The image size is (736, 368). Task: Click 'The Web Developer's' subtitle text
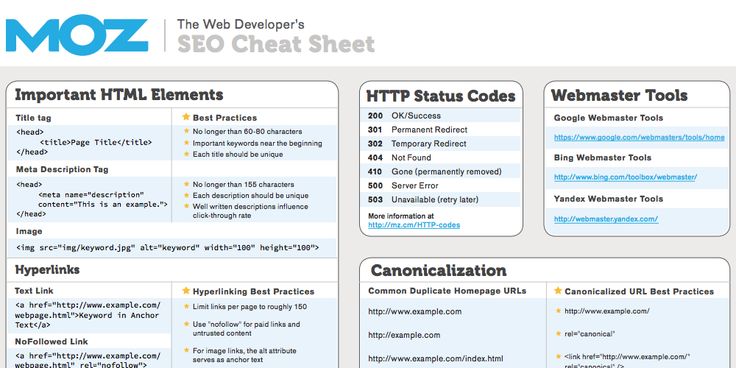point(240,24)
